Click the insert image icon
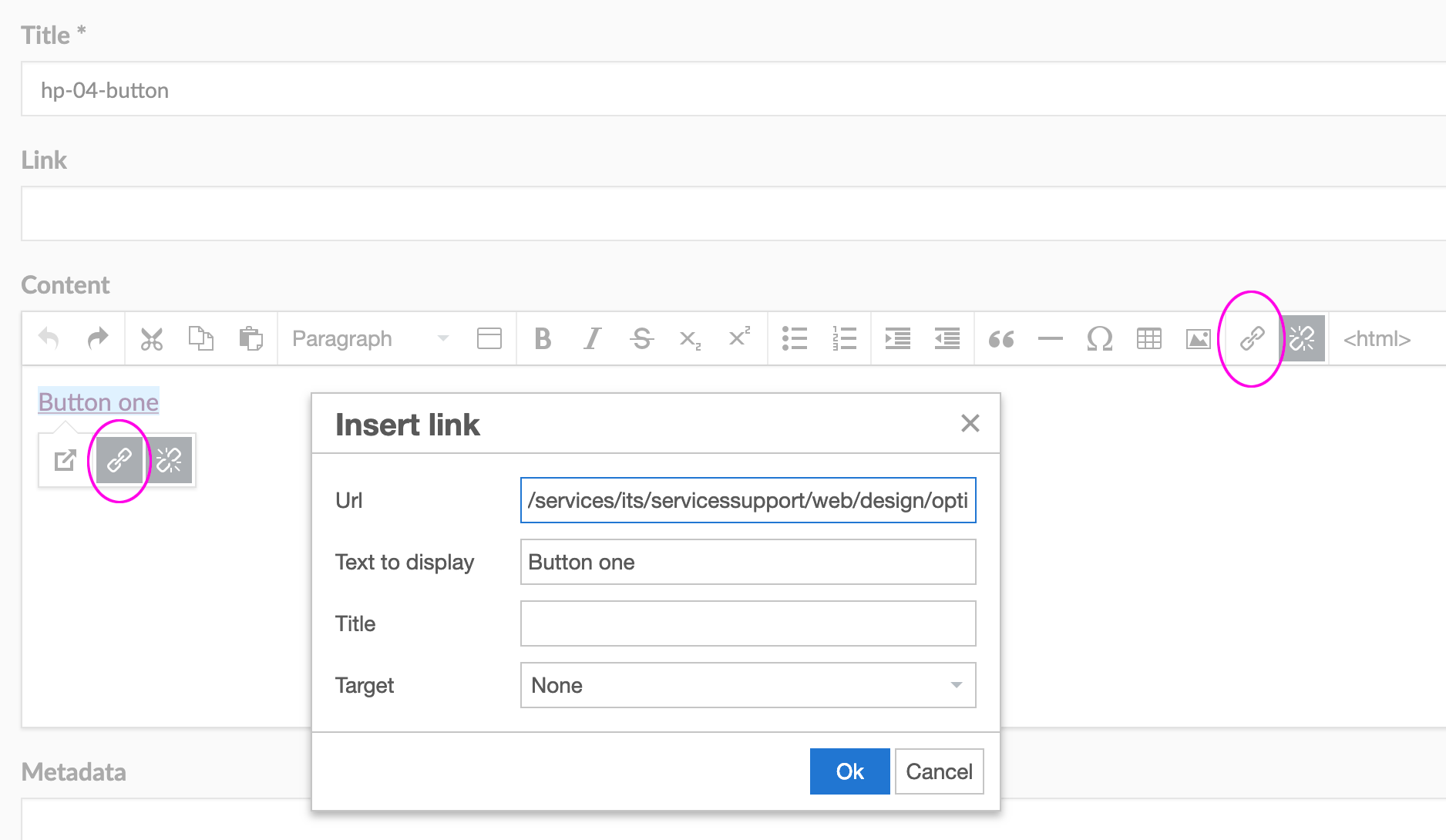The width and height of the screenshot is (1446, 840). pyautogui.click(x=1198, y=338)
